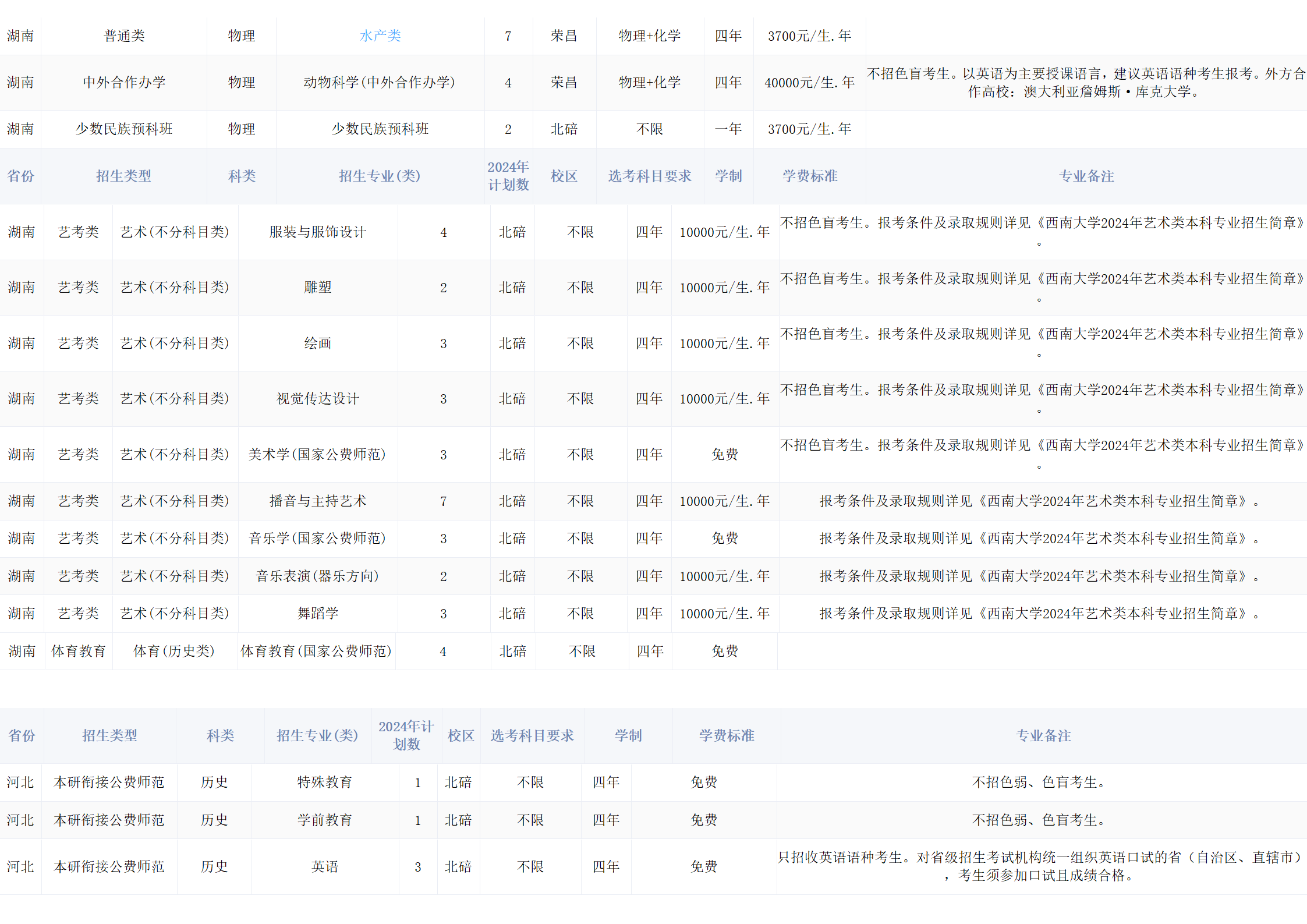The image size is (1307, 924).
Task: Click the 专业备注 header in the middle table
Action: [1086, 176]
